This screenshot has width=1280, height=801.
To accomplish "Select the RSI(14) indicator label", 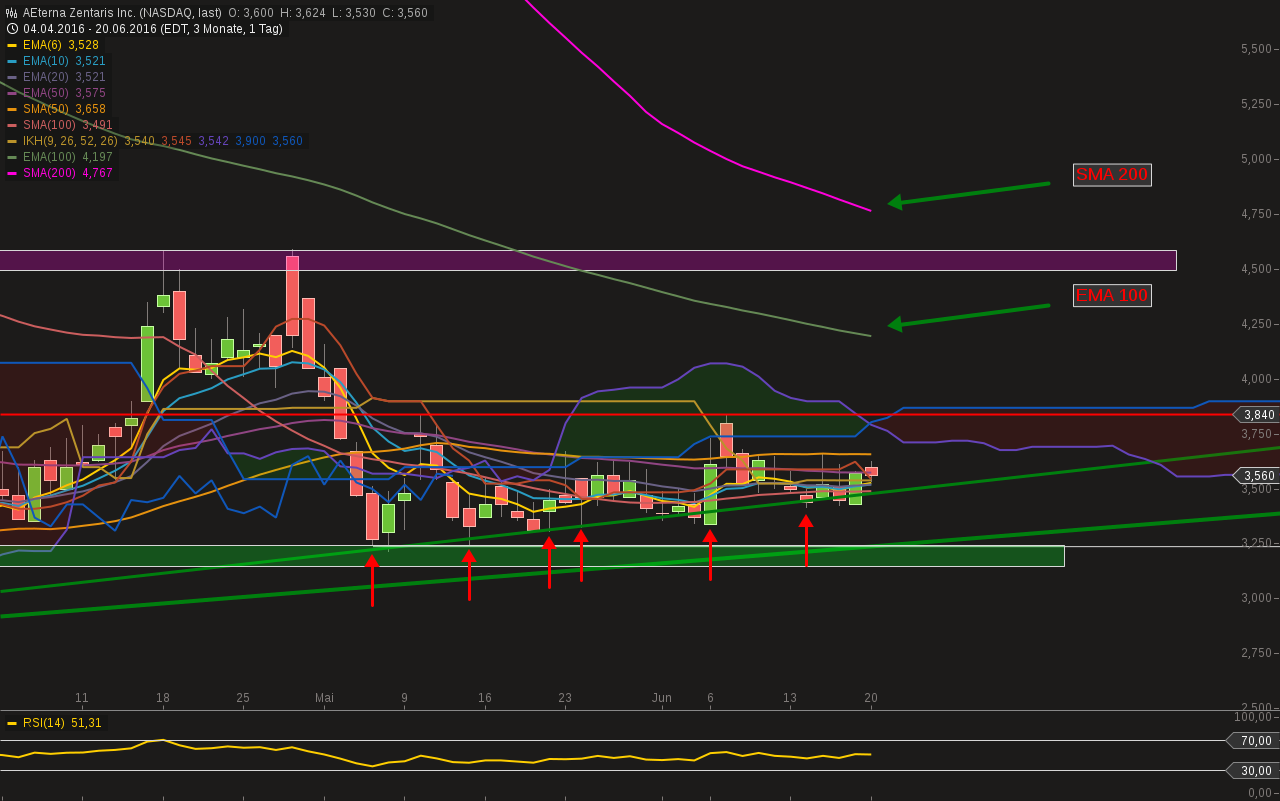I will 43,723.
